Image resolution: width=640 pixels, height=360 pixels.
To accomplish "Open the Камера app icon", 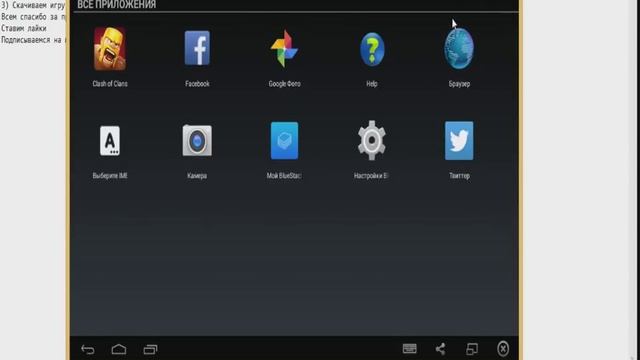I will click(x=197, y=141).
